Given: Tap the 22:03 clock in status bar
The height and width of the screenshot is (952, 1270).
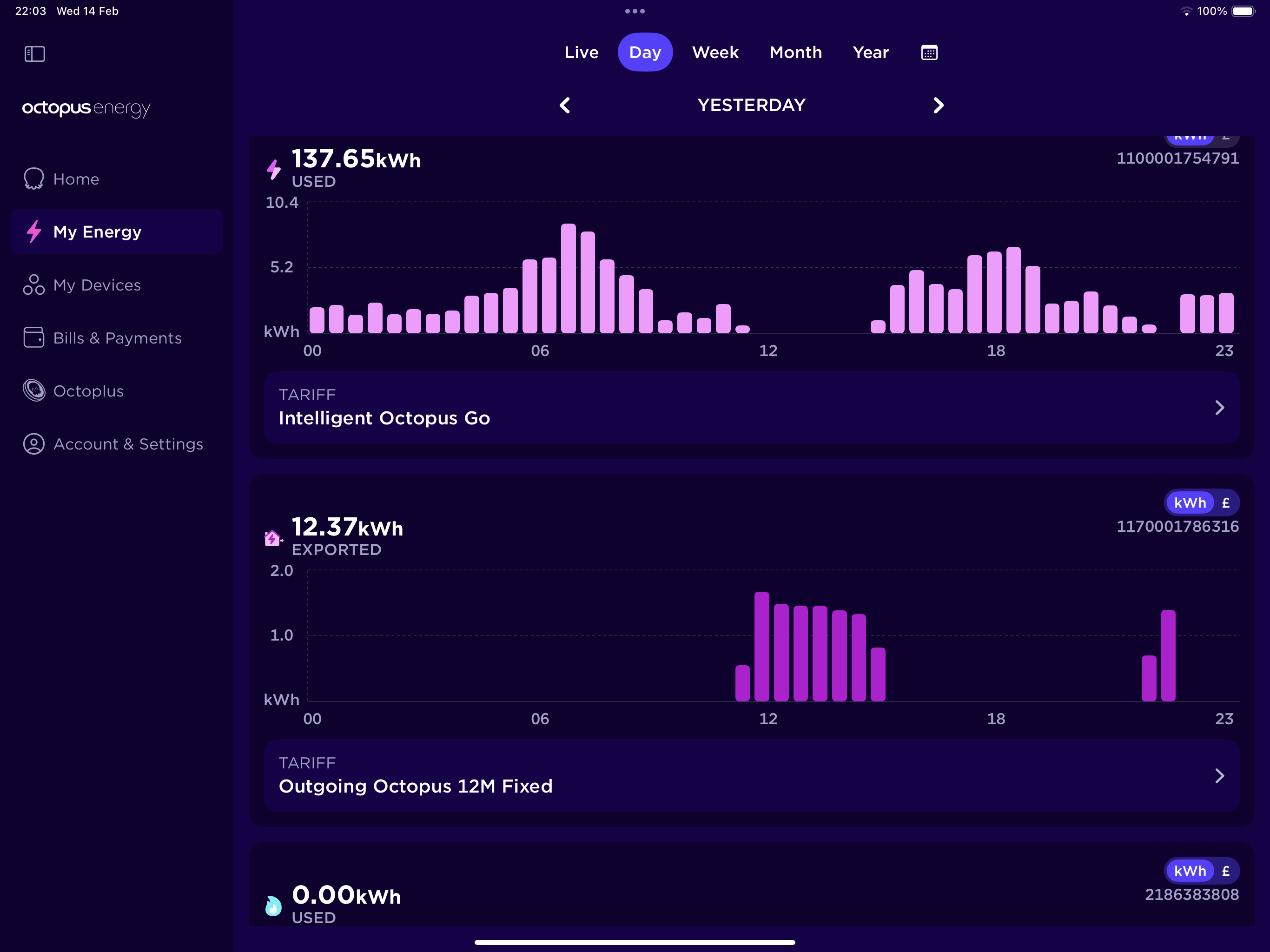Looking at the screenshot, I should pyautogui.click(x=30, y=11).
